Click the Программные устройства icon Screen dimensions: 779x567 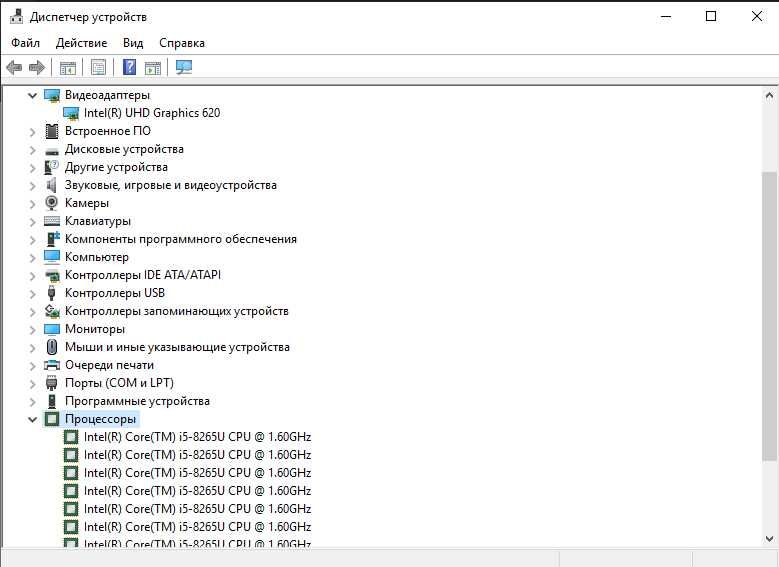coord(52,401)
